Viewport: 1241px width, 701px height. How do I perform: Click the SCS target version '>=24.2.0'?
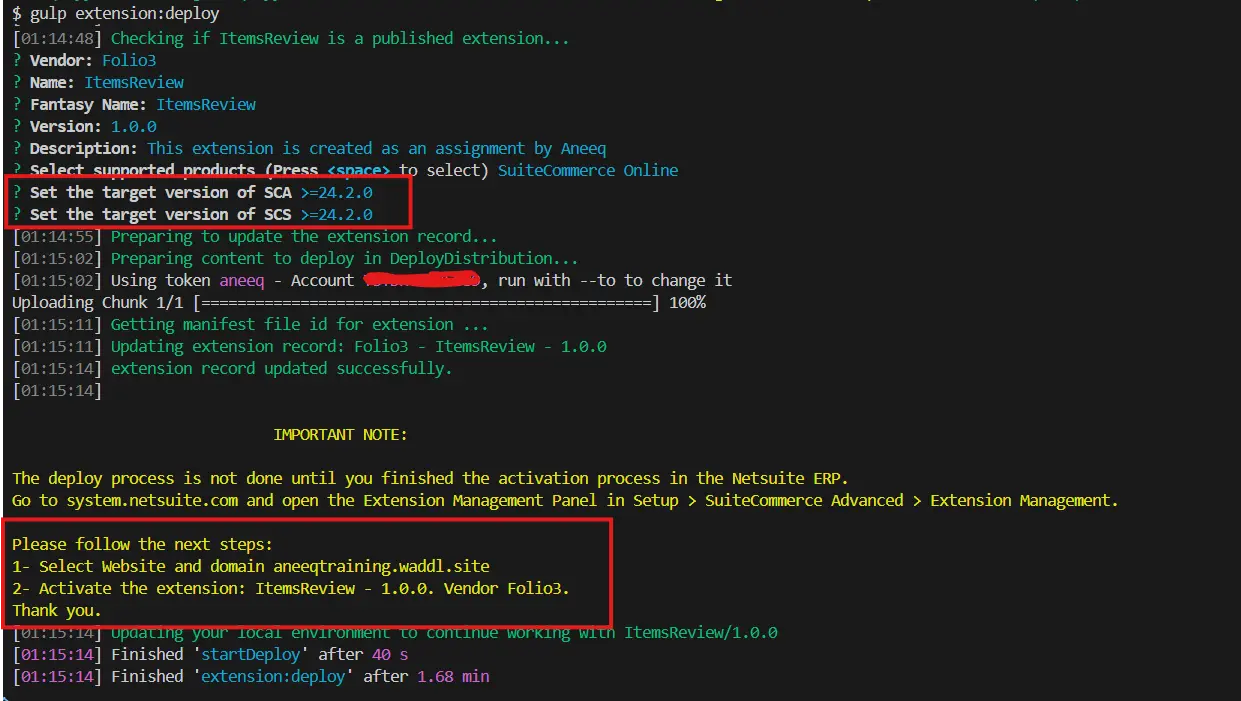click(x=337, y=215)
